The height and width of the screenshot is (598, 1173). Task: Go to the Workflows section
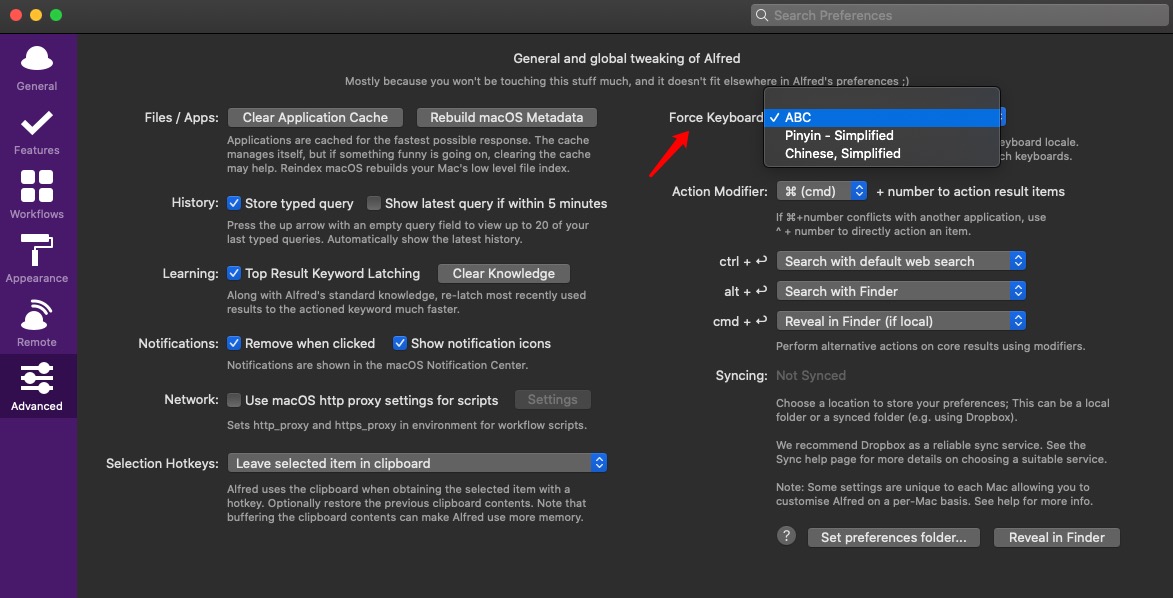pos(37,195)
